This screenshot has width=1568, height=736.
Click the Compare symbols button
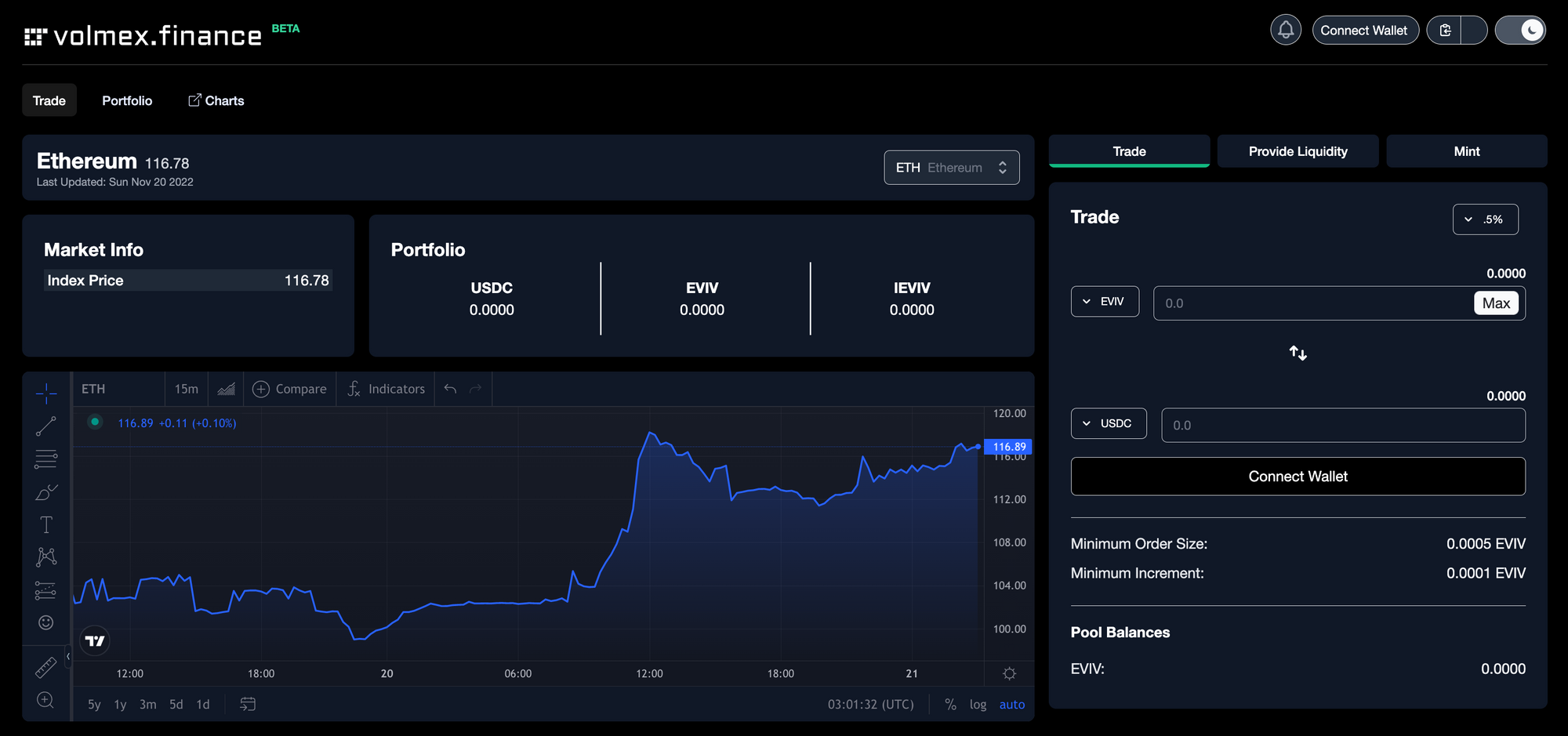[289, 389]
